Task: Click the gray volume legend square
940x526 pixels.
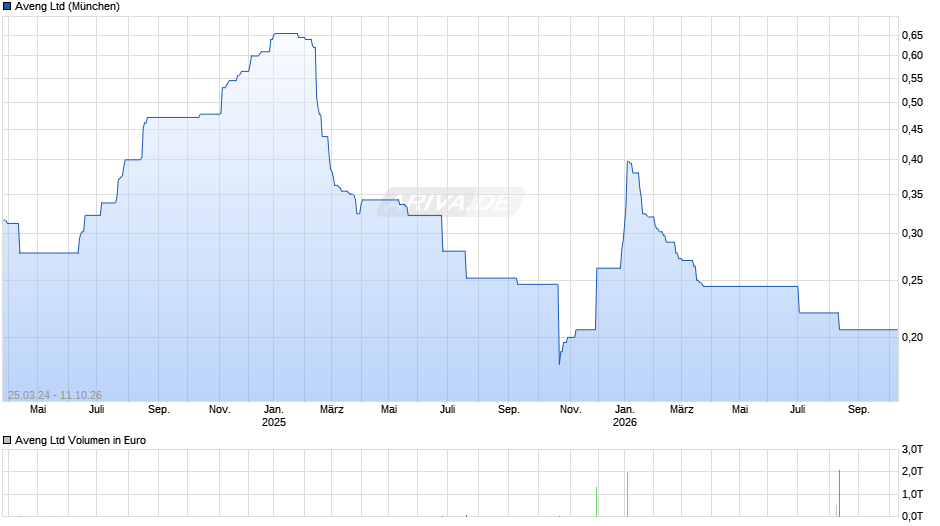Action: coord(7,441)
